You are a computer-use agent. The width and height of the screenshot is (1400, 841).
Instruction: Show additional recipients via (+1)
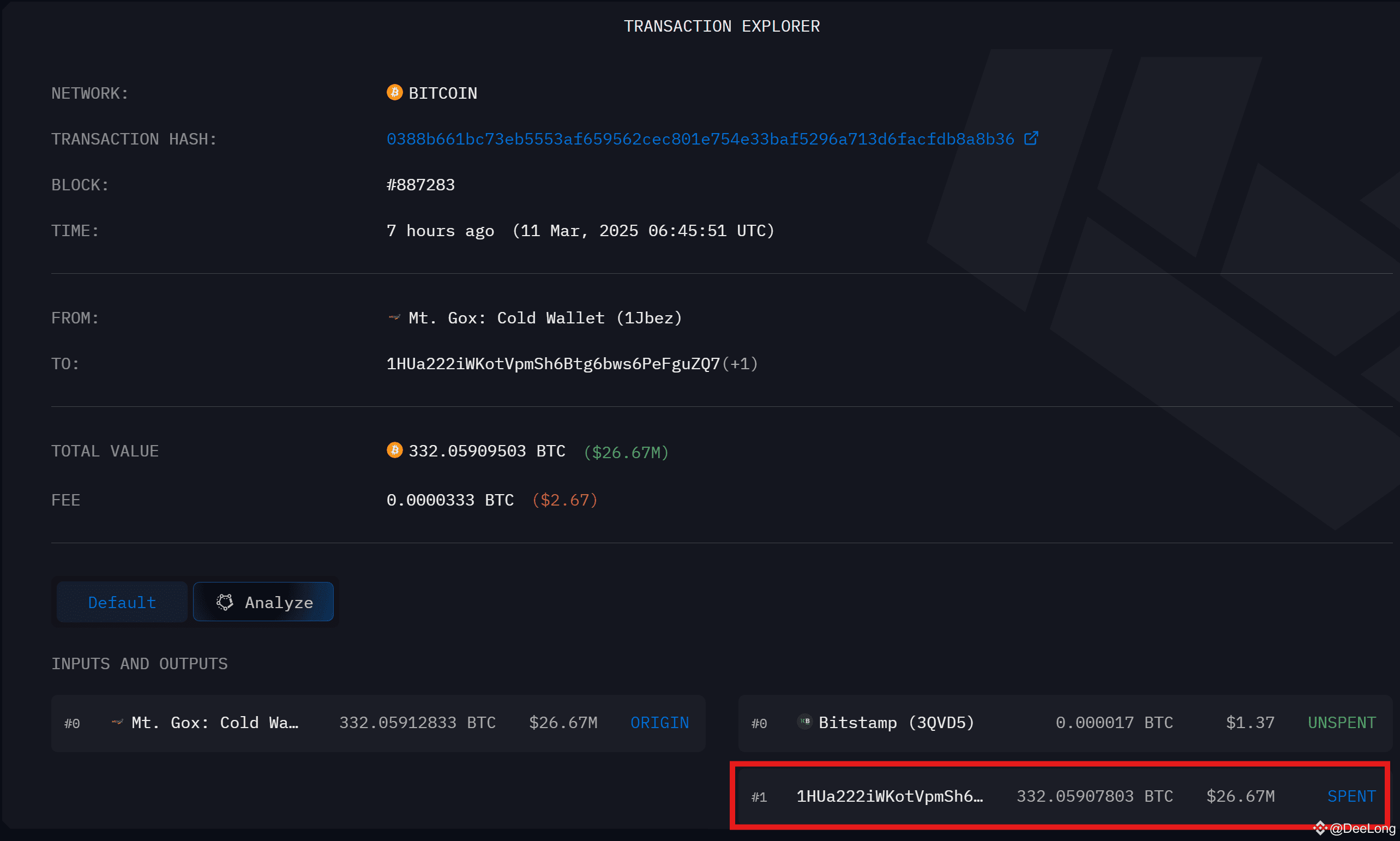[740, 364]
